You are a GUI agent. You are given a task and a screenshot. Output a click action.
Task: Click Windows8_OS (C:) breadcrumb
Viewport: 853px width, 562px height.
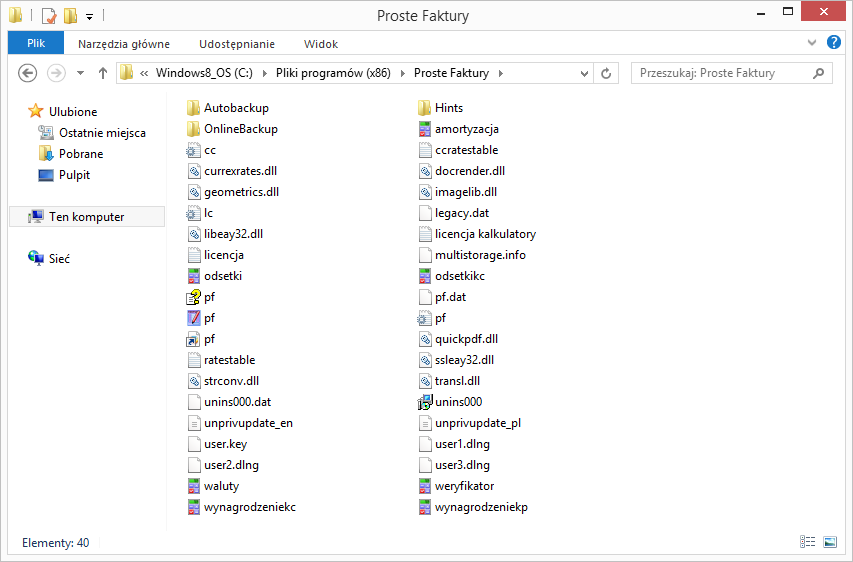[204, 73]
